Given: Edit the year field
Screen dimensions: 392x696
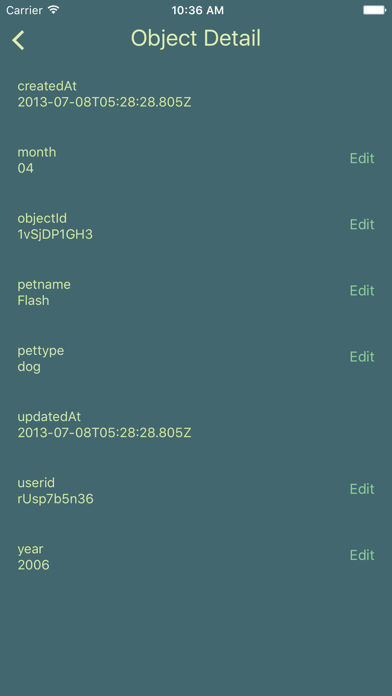Looking at the screenshot, I should [x=362, y=555].
